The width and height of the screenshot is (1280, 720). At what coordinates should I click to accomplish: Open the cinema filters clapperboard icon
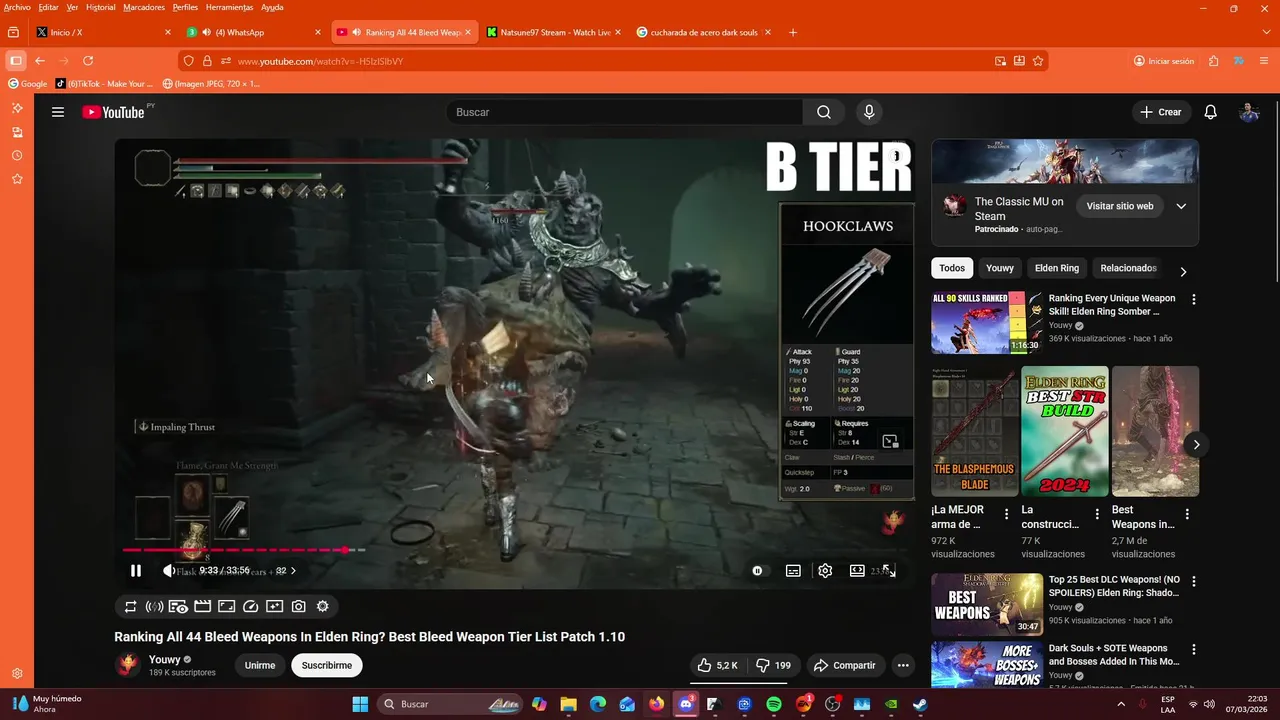203,606
